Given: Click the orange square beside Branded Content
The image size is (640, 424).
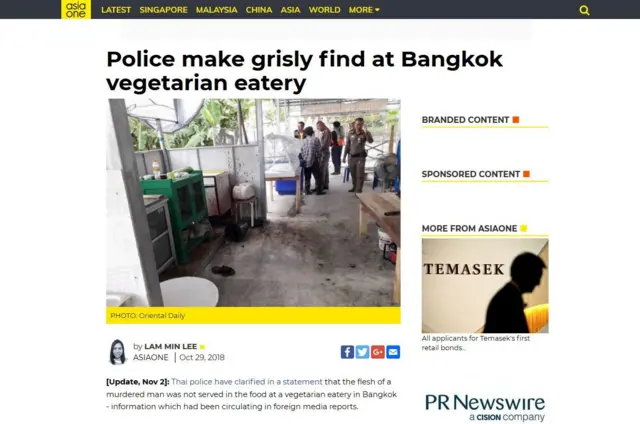Looking at the screenshot, I should pos(516,120).
